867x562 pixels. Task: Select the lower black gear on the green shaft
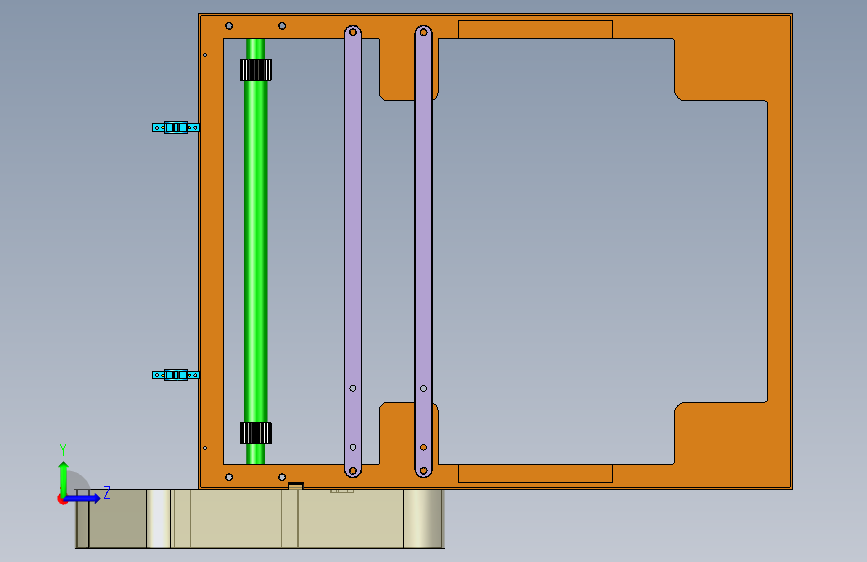click(256, 433)
